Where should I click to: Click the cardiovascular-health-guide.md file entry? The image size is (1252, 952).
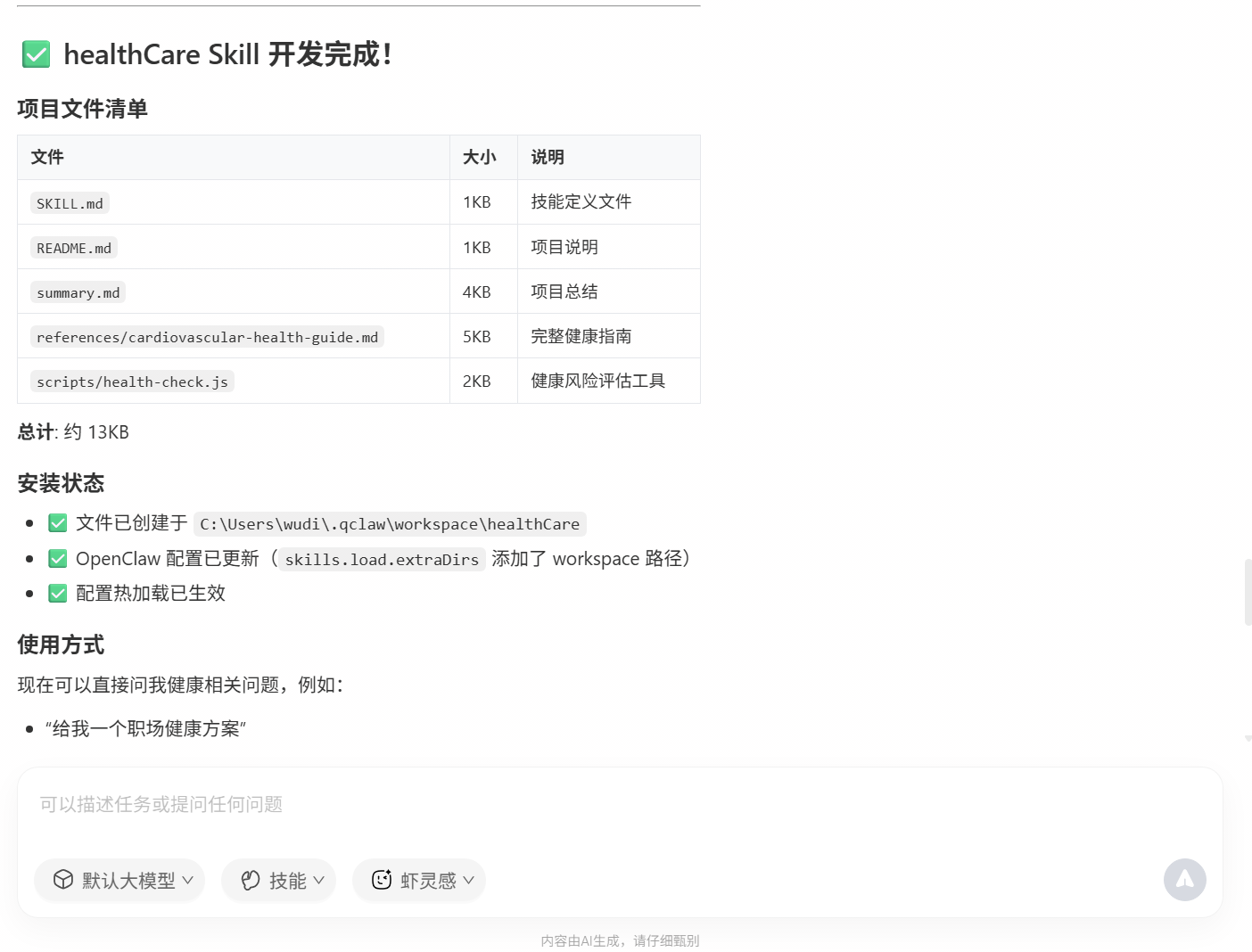(x=206, y=336)
